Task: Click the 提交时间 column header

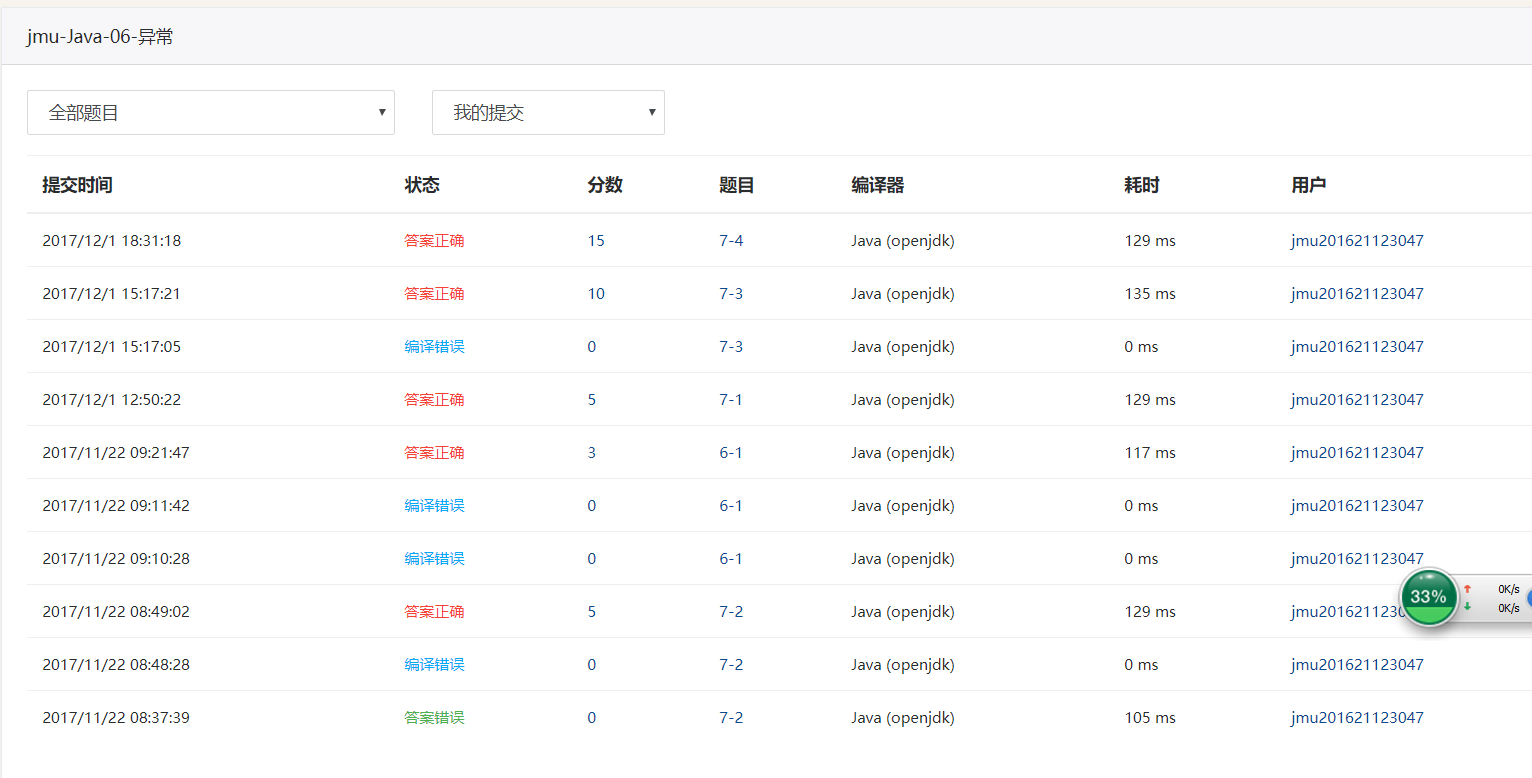Action: pos(77,185)
